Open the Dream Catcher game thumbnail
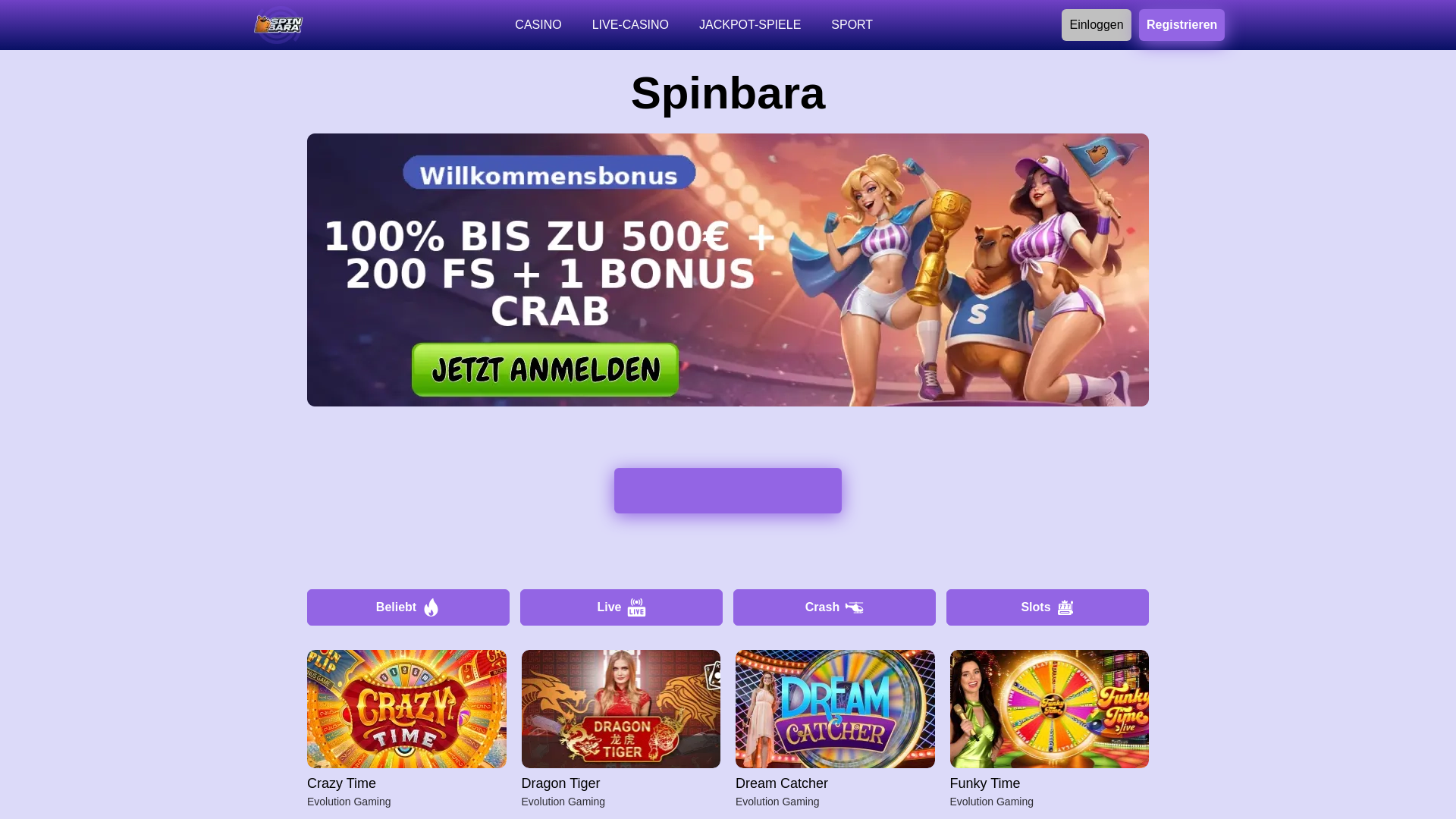This screenshot has width=1456, height=819. [x=835, y=709]
